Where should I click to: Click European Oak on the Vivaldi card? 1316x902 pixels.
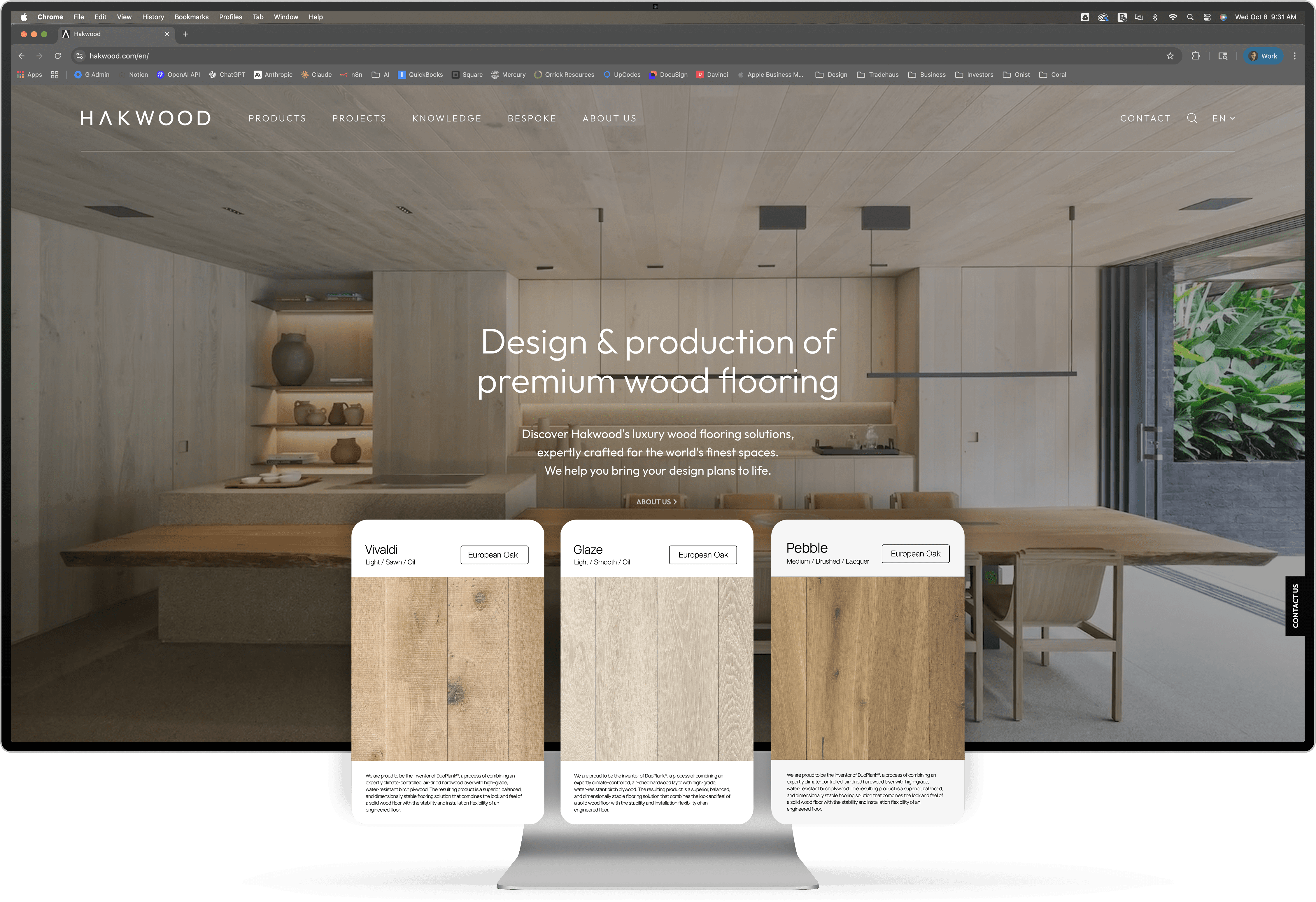point(494,555)
